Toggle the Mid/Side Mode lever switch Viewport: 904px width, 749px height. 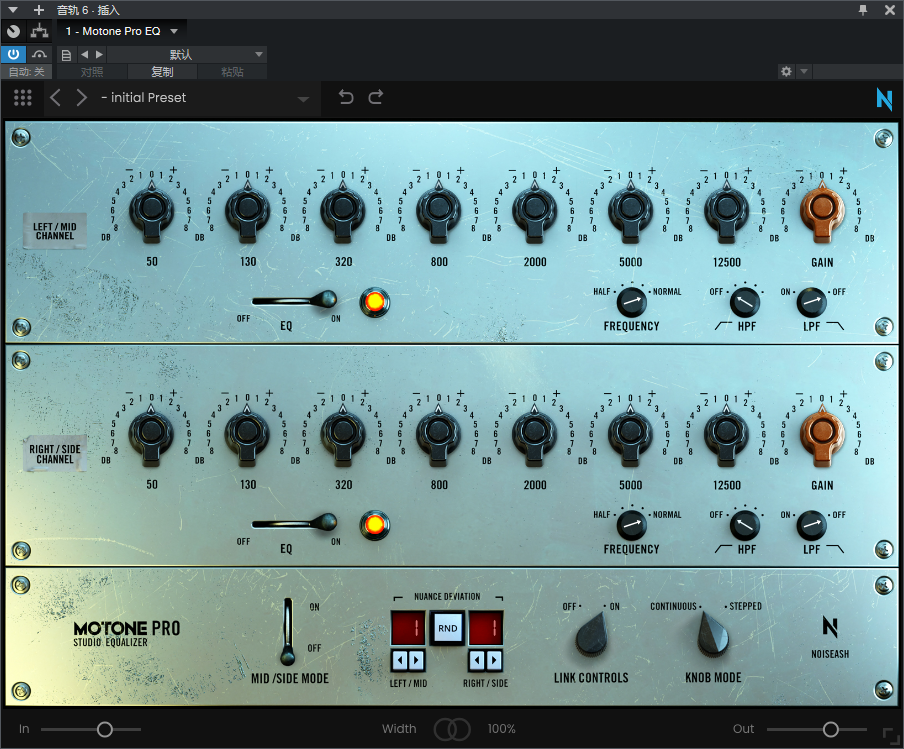tap(288, 631)
